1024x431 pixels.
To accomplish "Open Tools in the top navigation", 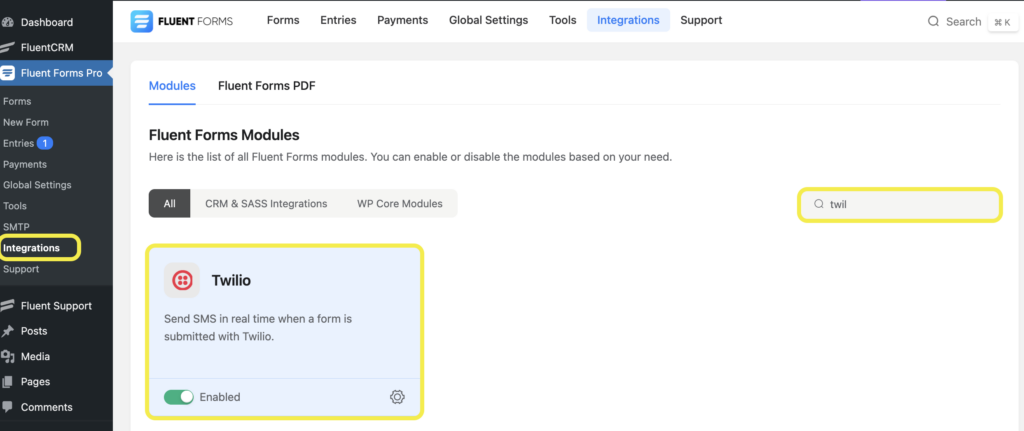I will (562, 20).
